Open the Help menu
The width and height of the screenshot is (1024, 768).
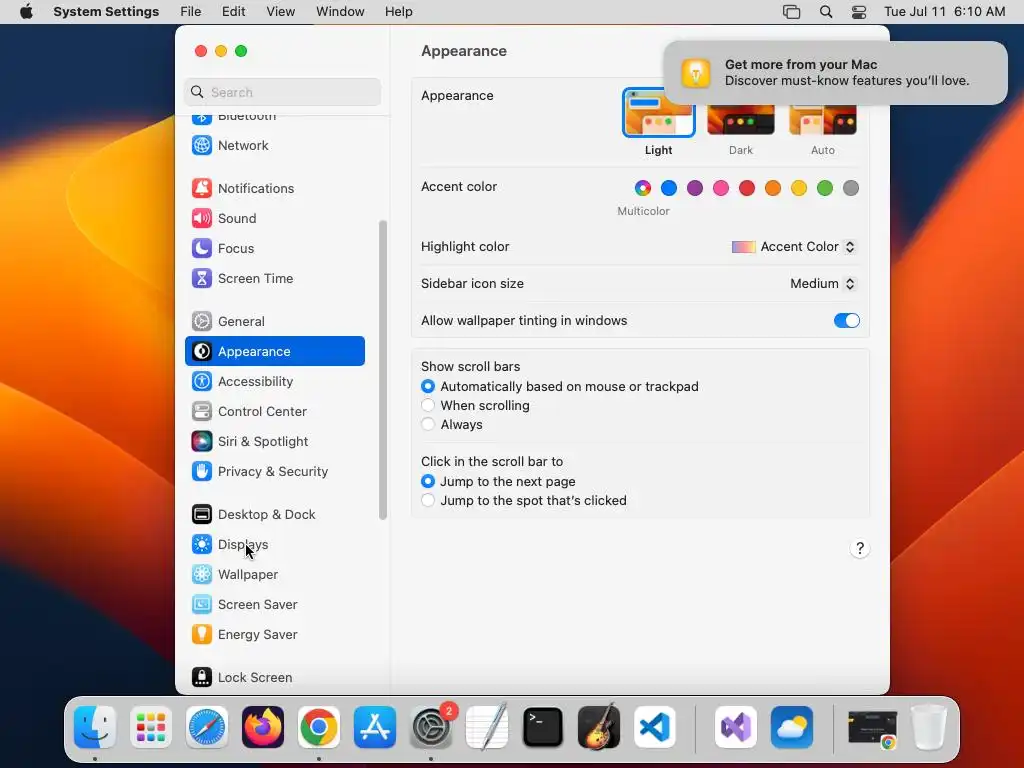pos(398,12)
